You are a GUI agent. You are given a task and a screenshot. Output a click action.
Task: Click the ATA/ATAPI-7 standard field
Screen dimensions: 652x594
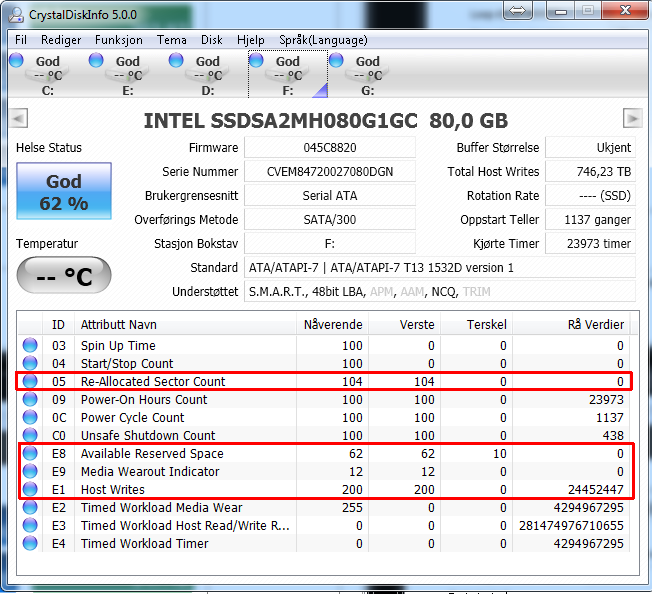[x=440, y=268]
